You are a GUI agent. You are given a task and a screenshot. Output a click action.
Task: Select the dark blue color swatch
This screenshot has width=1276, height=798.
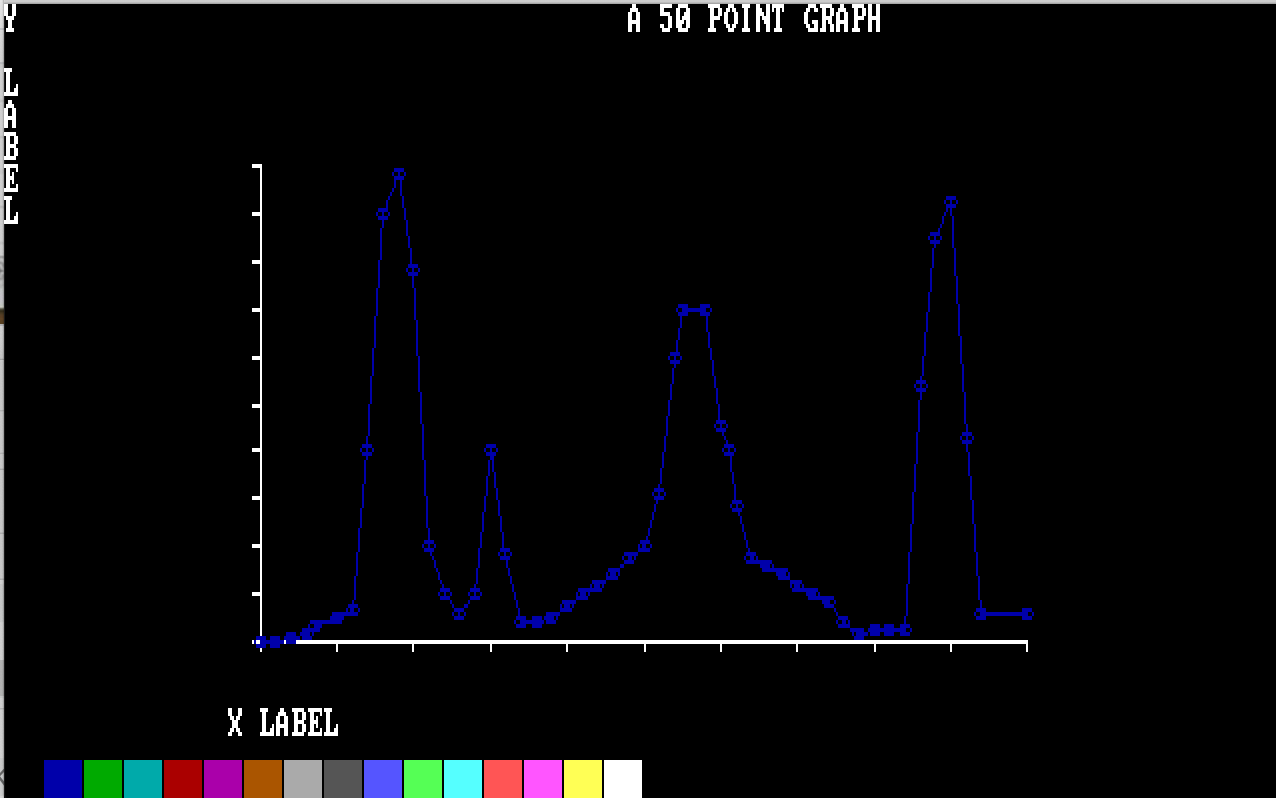(63, 779)
